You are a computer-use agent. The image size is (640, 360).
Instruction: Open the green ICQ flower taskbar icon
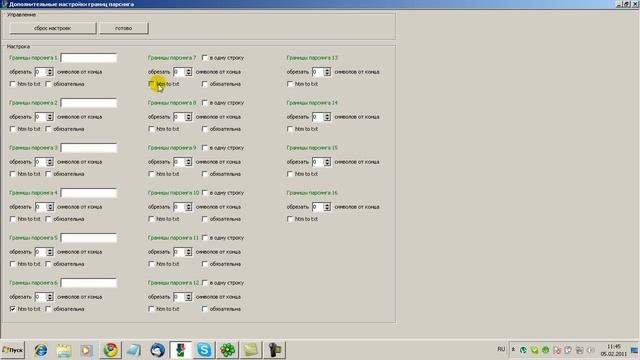point(227,350)
